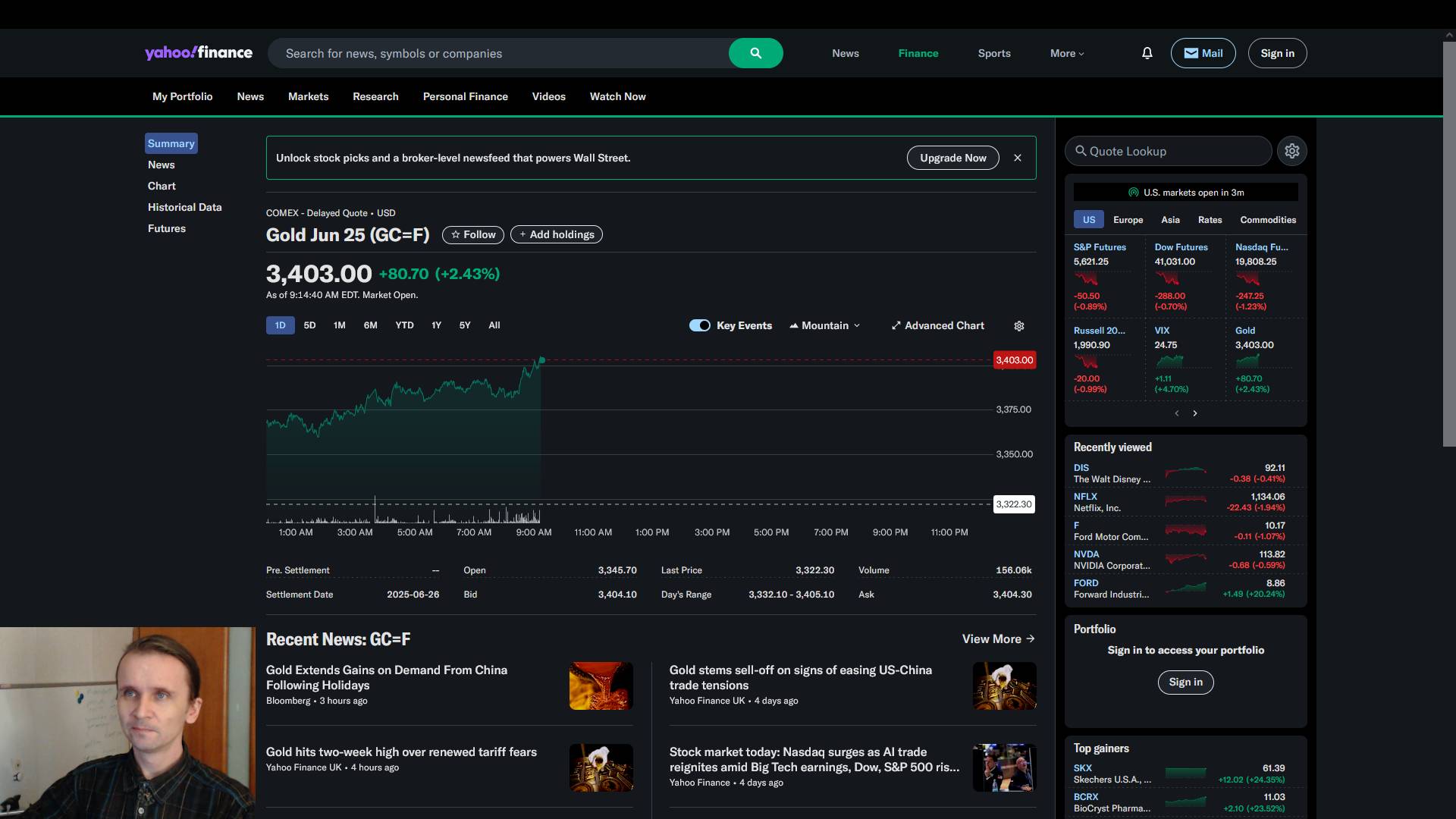Open Advanced Chart expand icon
Screen dimensions: 1456x819
pyautogui.click(x=896, y=325)
